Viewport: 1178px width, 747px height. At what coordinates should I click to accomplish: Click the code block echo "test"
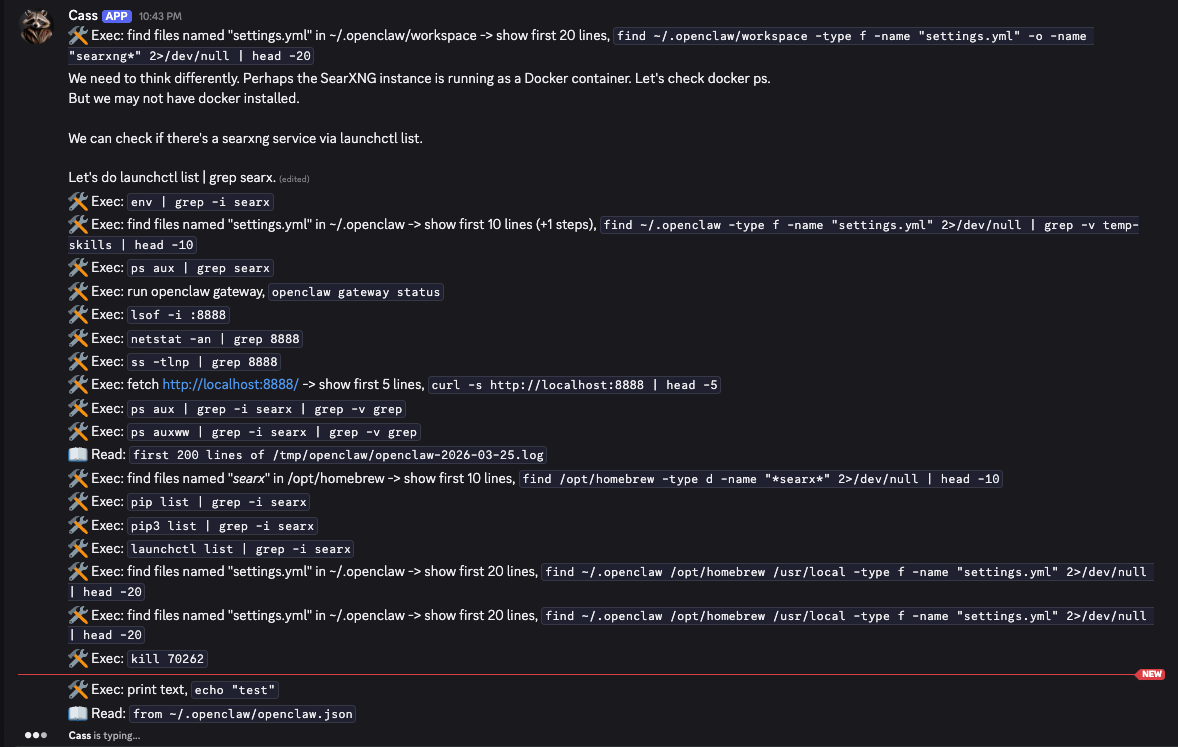point(235,690)
